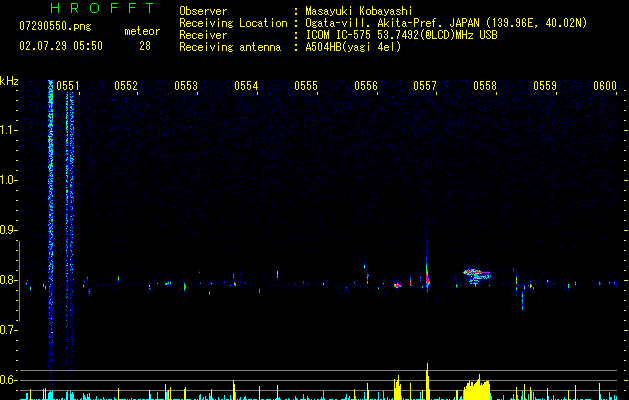Click the 1.0 kHz axis label
Image resolution: width=629 pixels, height=400 pixels.
(x=8, y=180)
